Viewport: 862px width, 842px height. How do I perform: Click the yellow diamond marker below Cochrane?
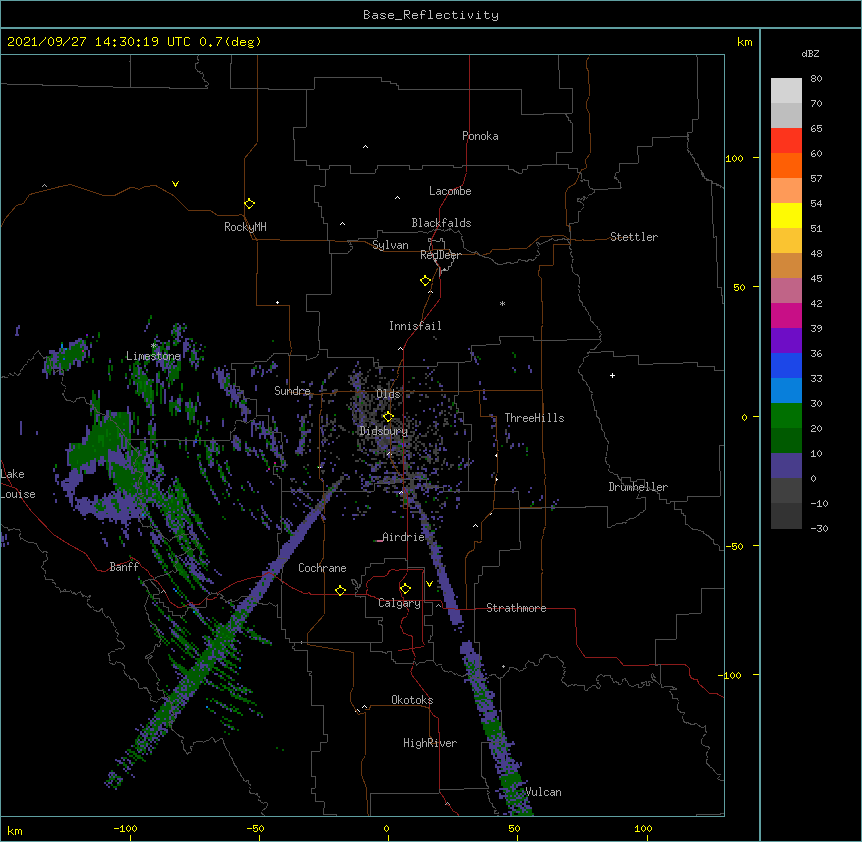click(x=340, y=590)
